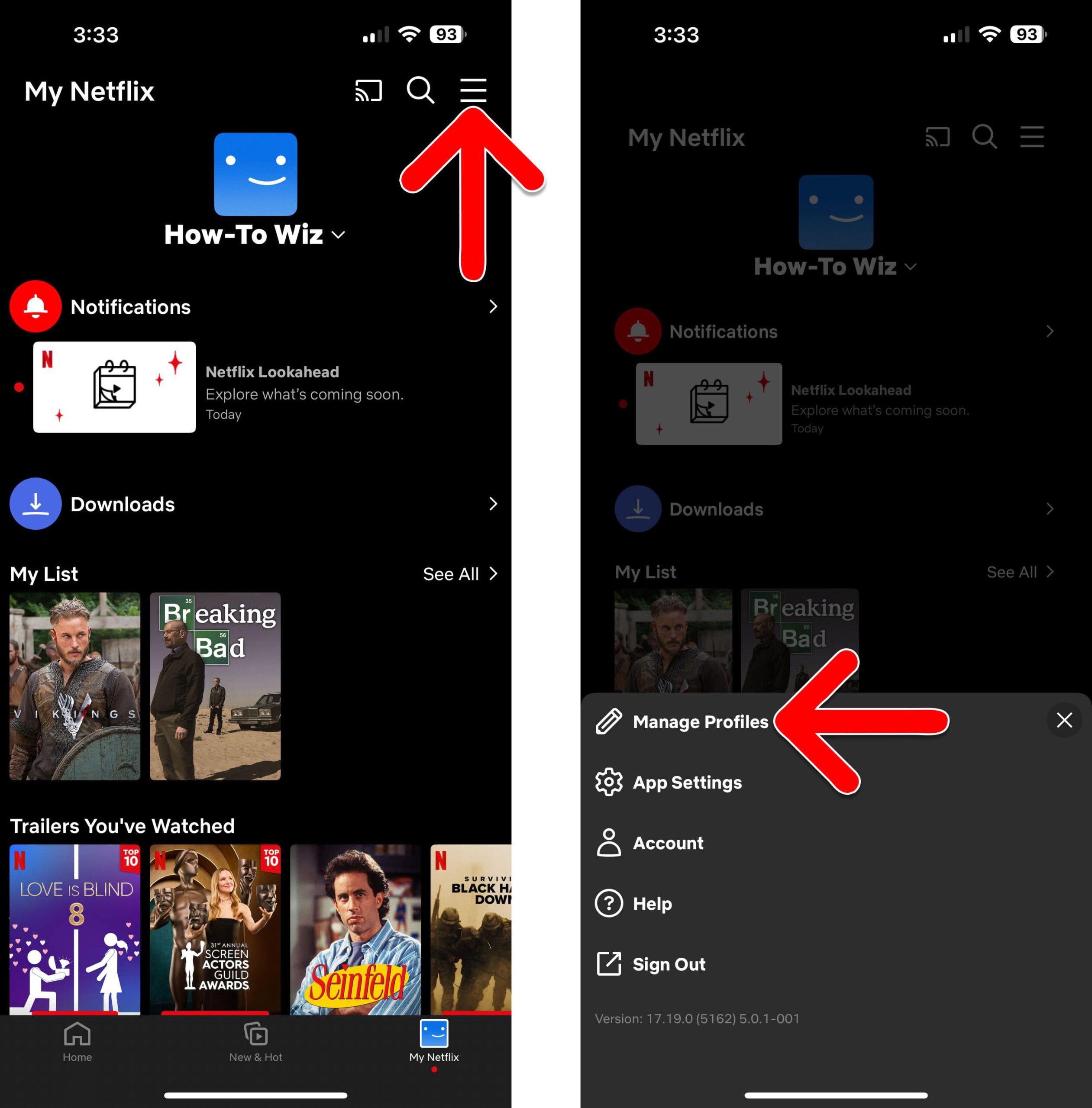Open Downloads row chevron, left screen
Screen dimensions: 1092x1108
tap(493, 504)
